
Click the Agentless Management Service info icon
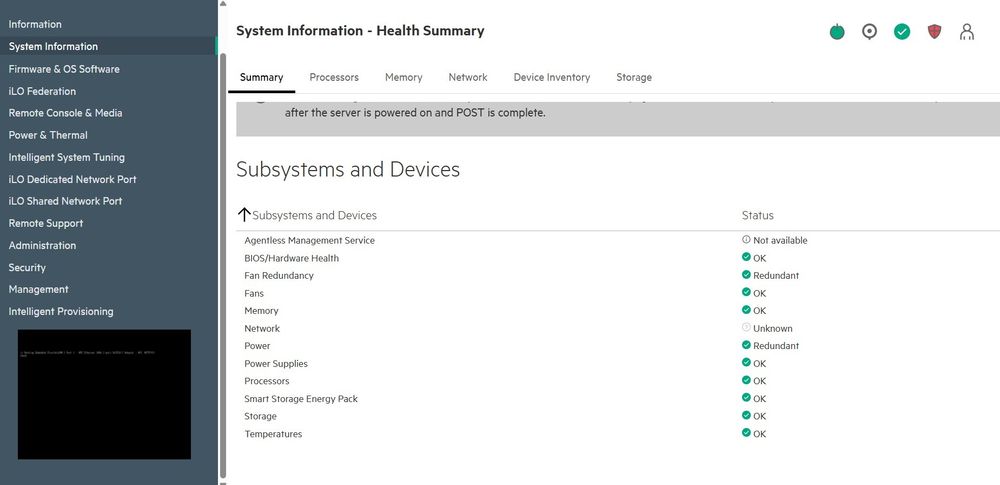click(746, 240)
